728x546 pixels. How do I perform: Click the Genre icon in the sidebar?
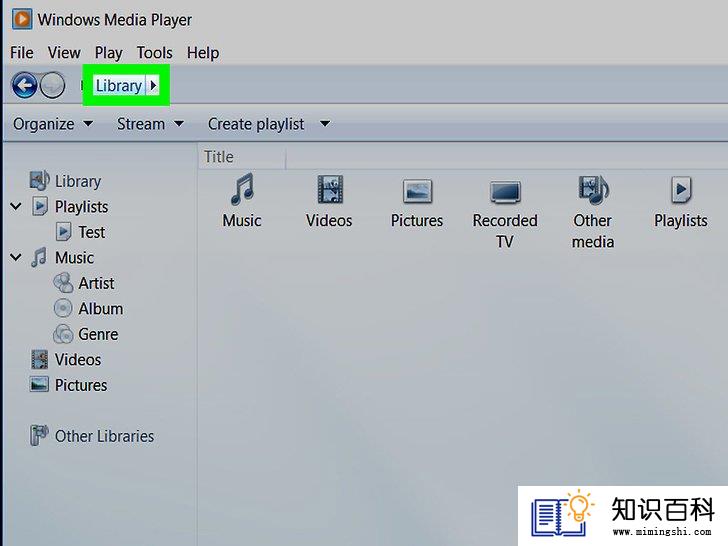point(63,334)
